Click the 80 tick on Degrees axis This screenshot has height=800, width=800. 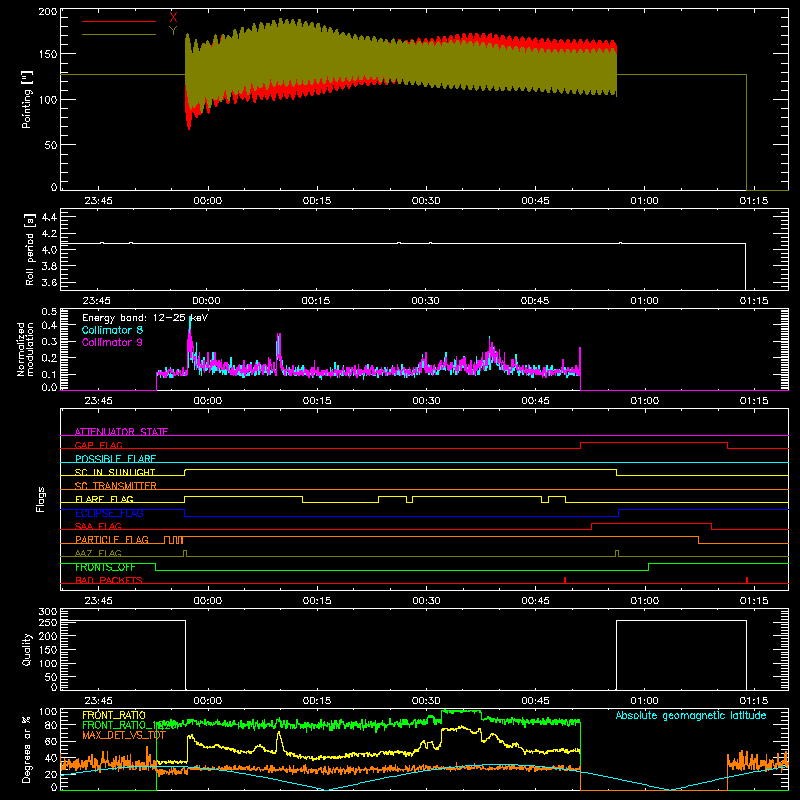51,724
